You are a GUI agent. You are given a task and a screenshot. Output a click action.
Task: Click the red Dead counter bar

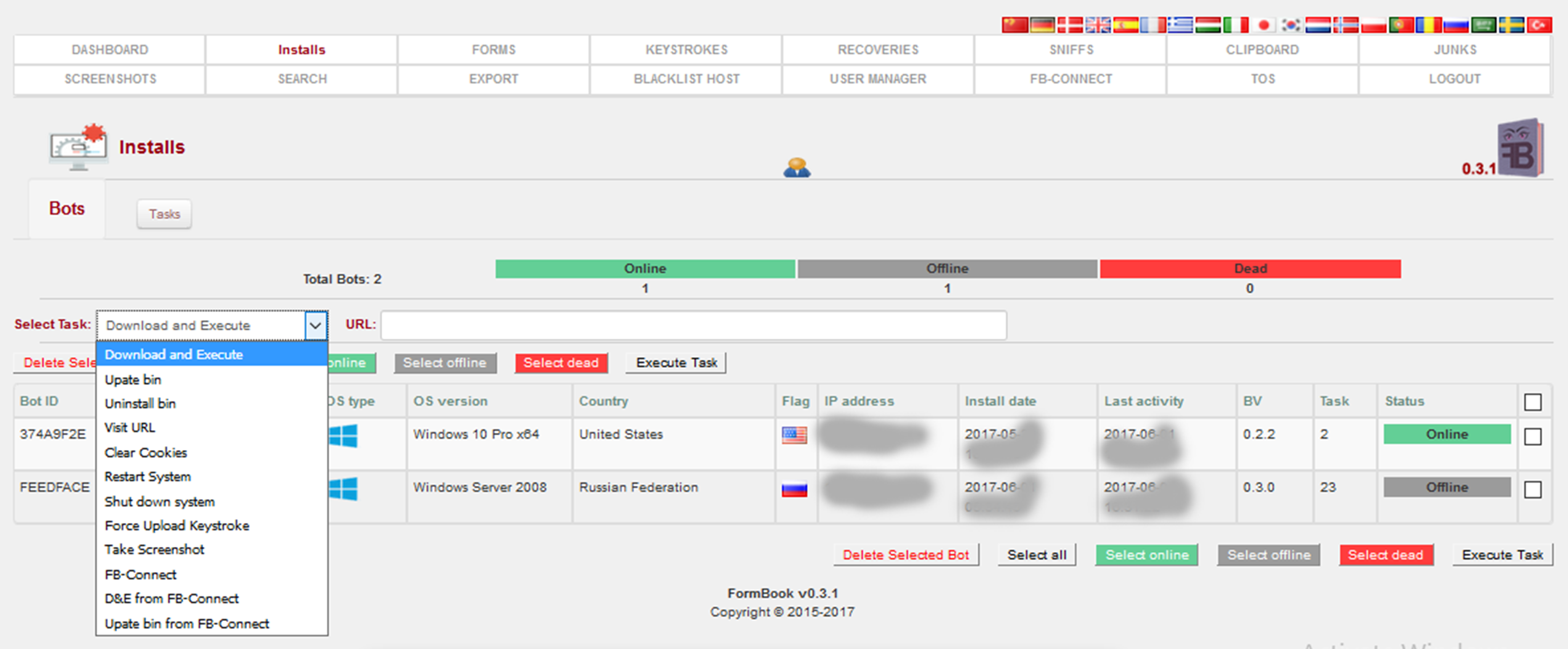(1250, 268)
